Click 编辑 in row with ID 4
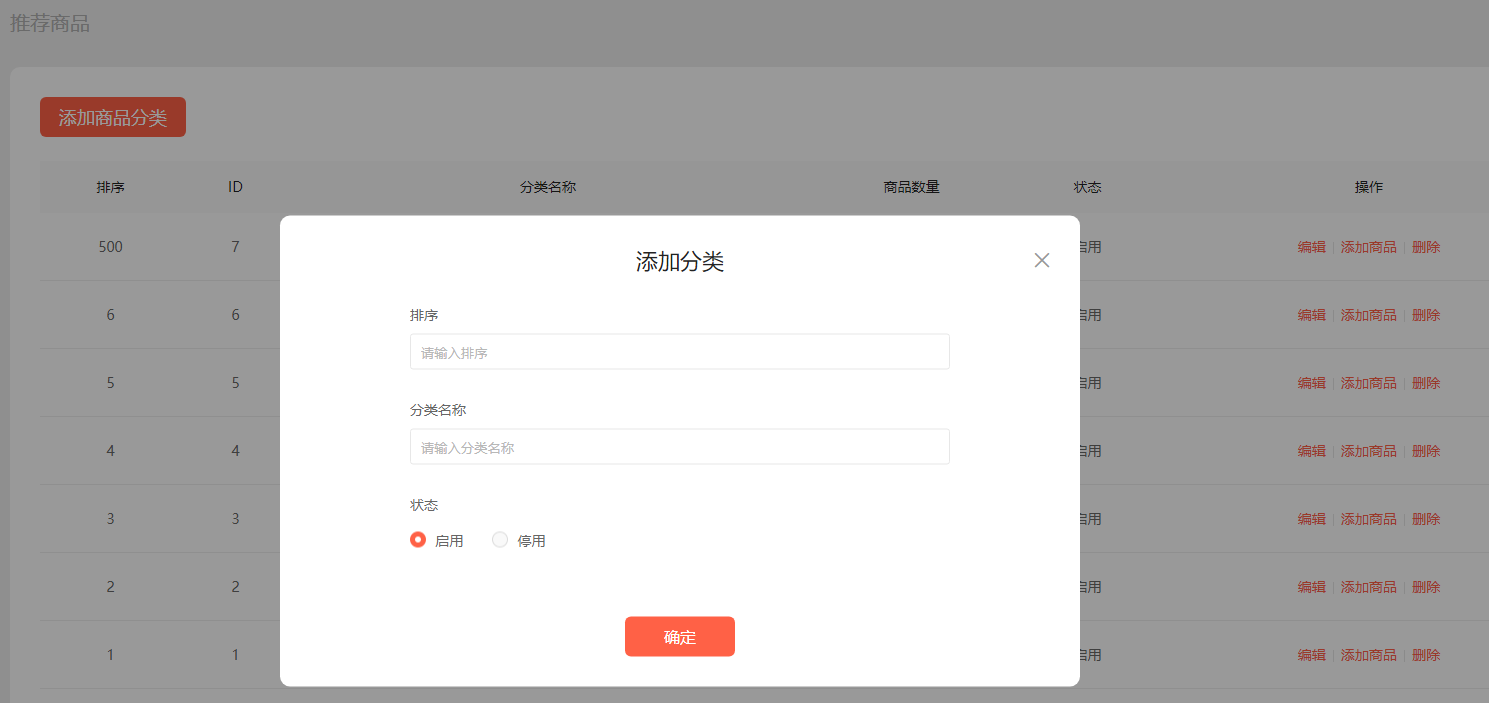1489x703 pixels. click(x=1312, y=451)
